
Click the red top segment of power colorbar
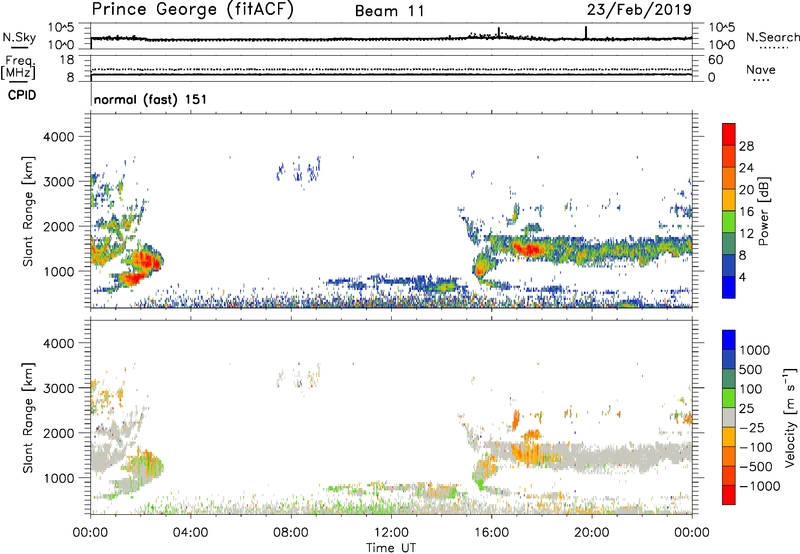[x=729, y=134]
